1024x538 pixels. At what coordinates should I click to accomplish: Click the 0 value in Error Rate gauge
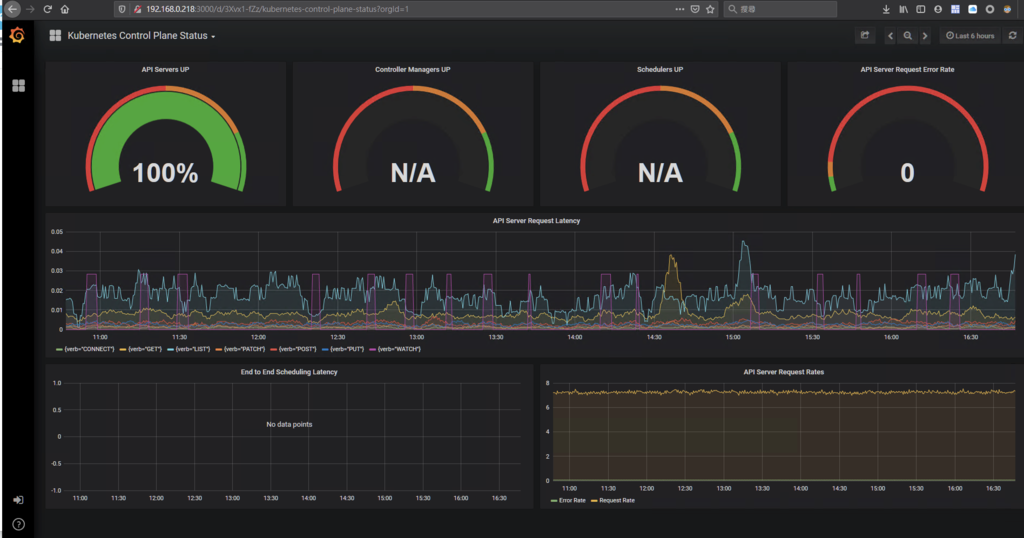point(907,173)
